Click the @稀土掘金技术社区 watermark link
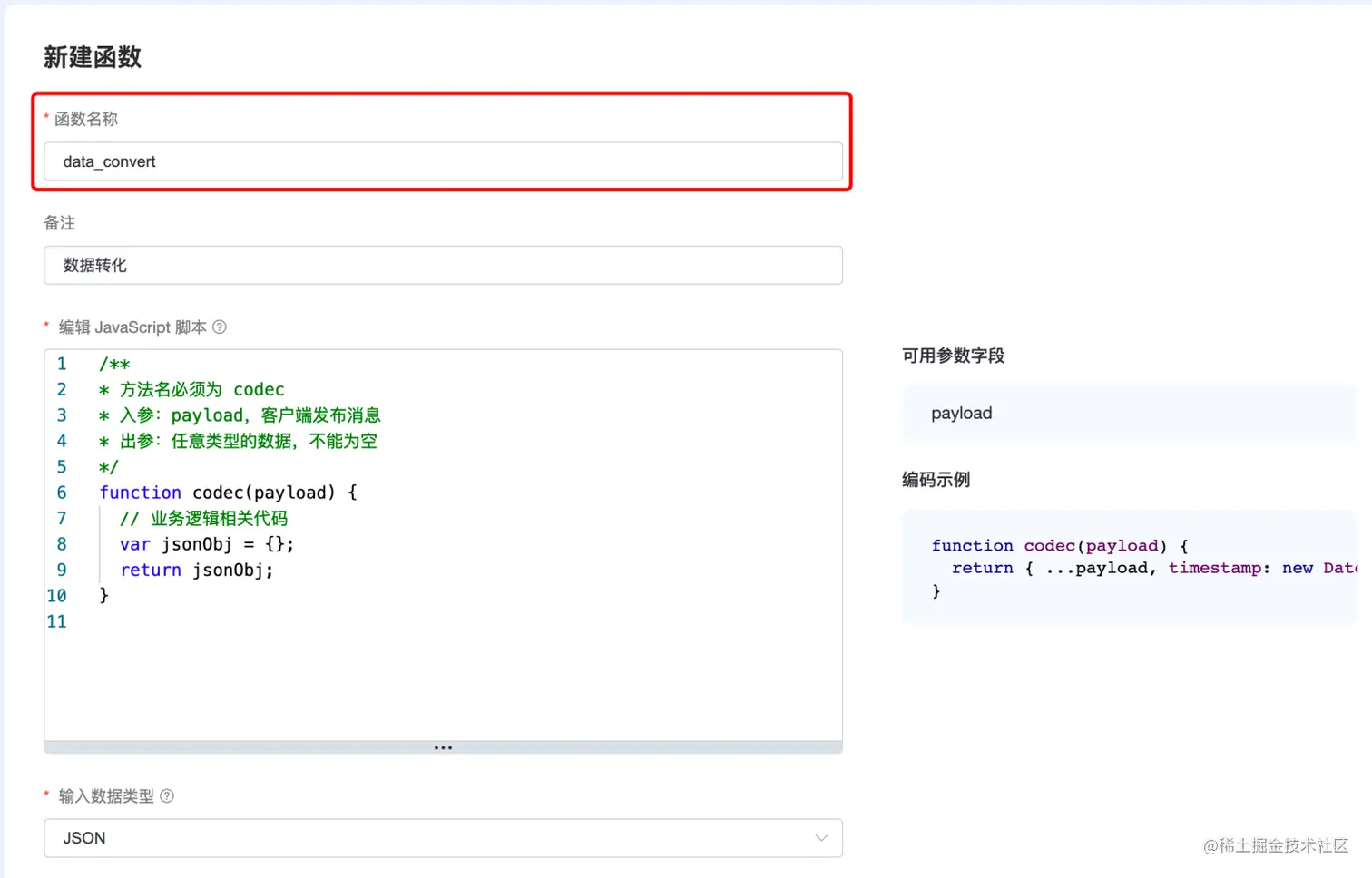The height and width of the screenshot is (878, 1372). (1275, 846)
